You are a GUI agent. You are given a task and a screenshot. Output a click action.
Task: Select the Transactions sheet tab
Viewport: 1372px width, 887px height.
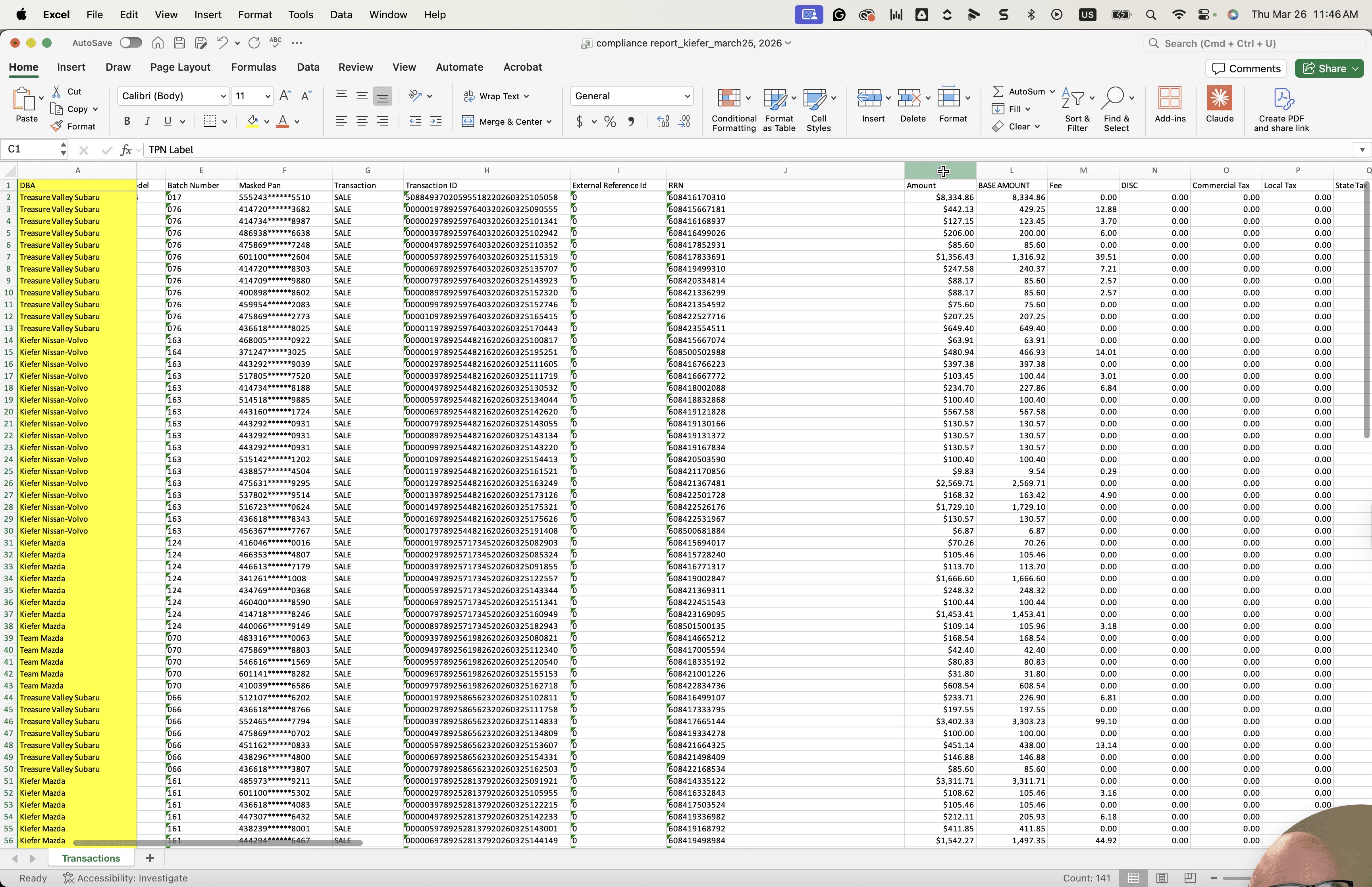91,858
